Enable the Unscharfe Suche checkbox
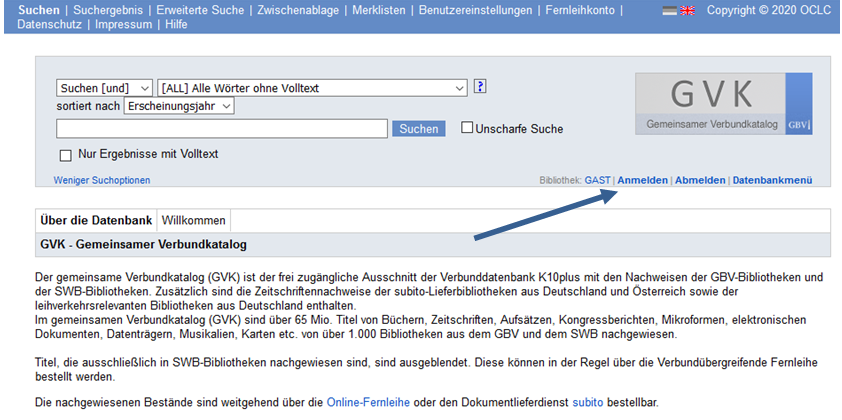This screenshot has height=420, width=842. (x=467, y=128)
